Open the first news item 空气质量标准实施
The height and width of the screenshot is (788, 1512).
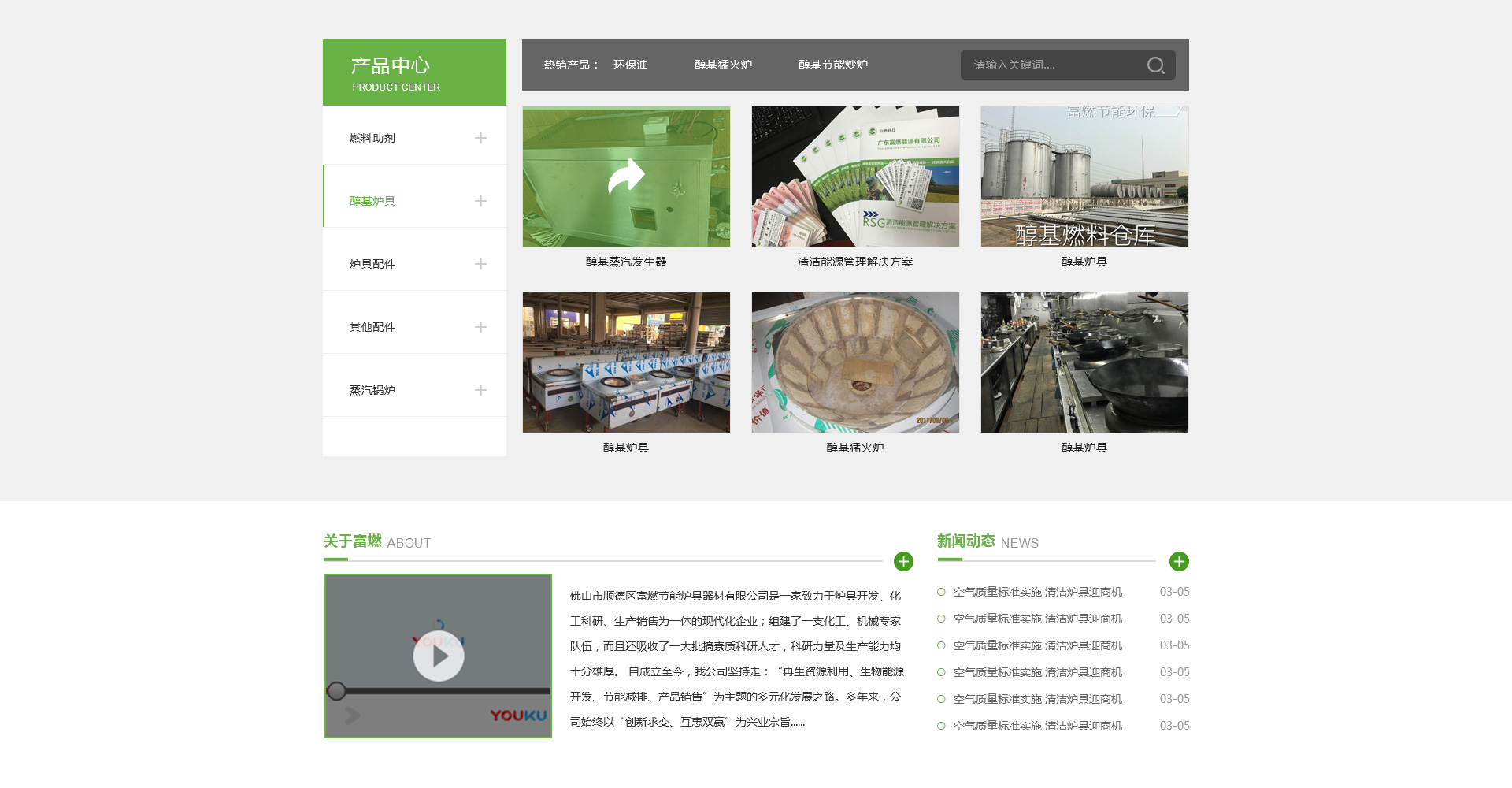tap(1037, 592)
